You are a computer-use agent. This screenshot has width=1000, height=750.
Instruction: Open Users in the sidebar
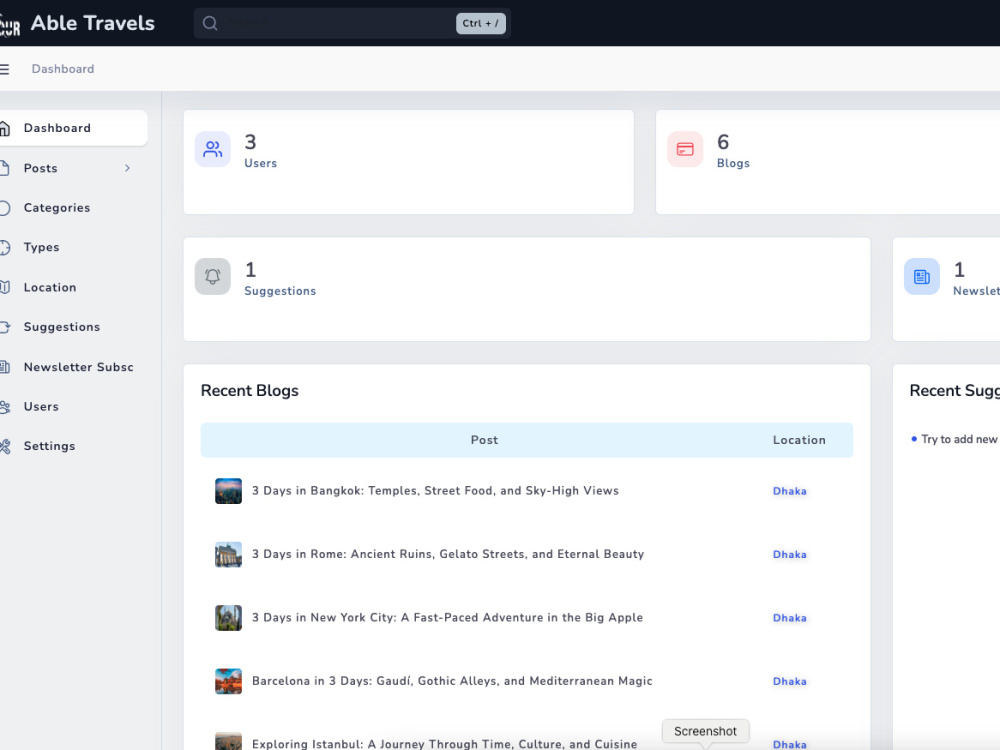[73, 407]
